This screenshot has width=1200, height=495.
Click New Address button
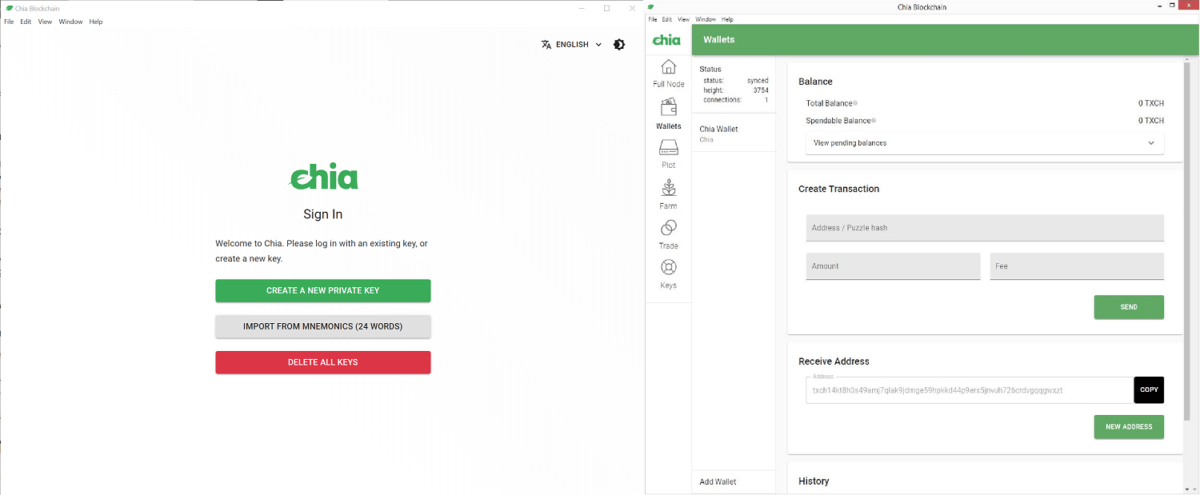coord(1129,427)
